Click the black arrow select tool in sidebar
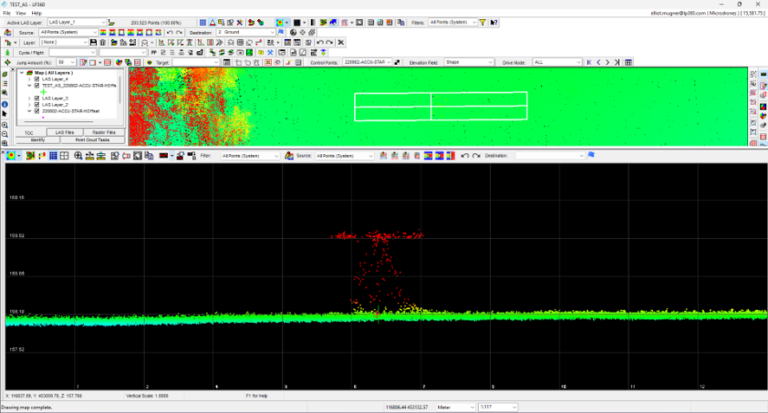This screenshot has width=768, height=413. (x=5, y=114)
